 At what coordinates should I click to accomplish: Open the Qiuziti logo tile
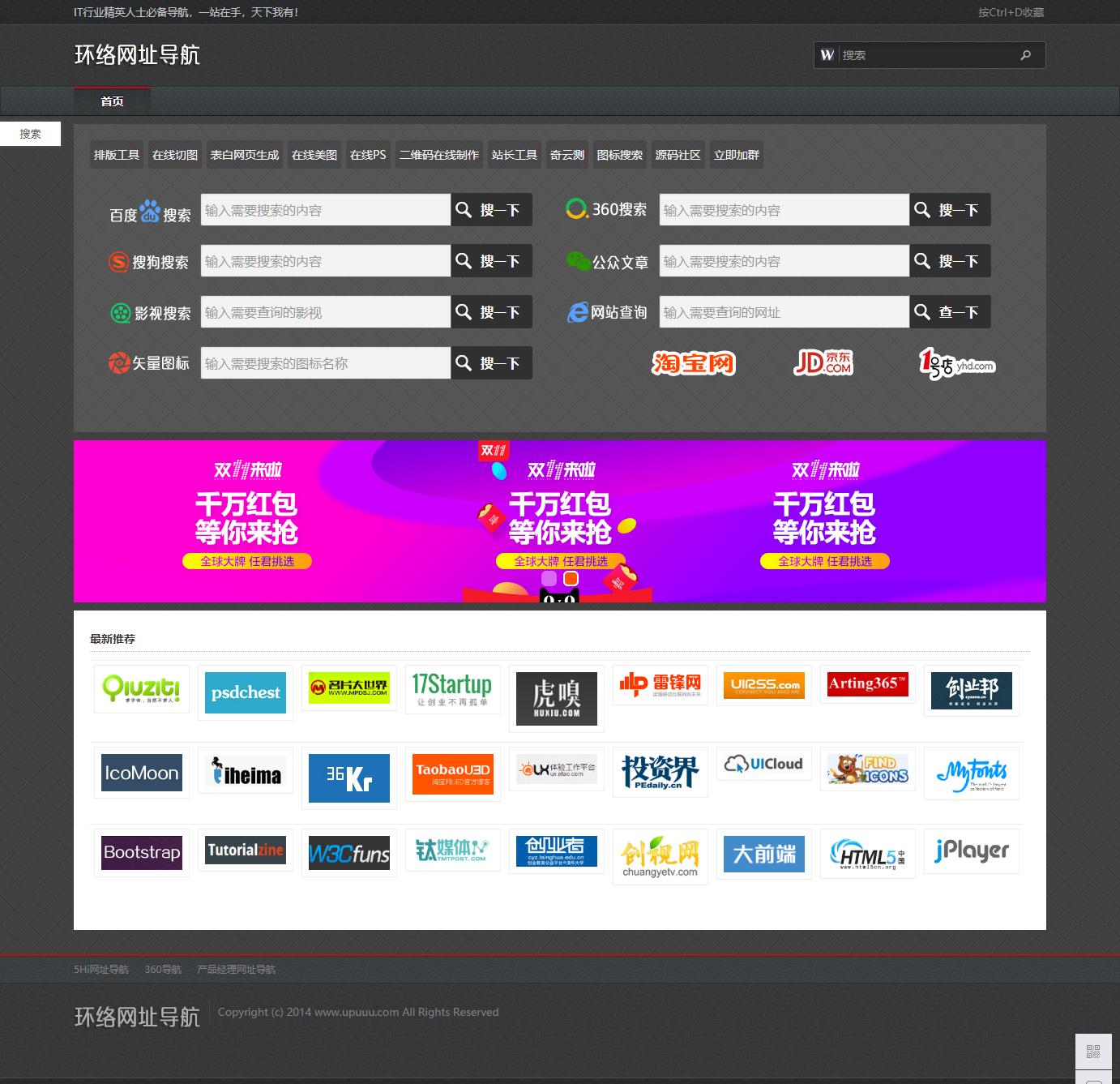(x=142, y=689)
